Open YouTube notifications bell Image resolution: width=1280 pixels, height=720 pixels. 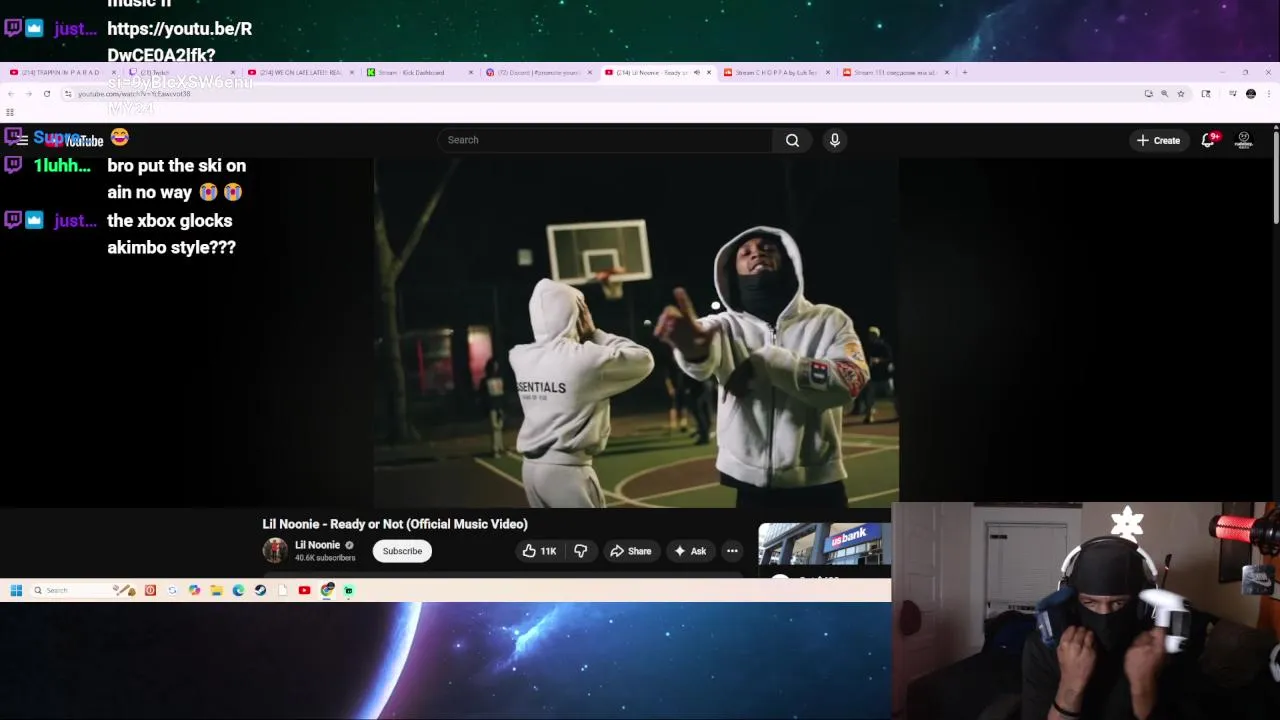point(1208,140)
